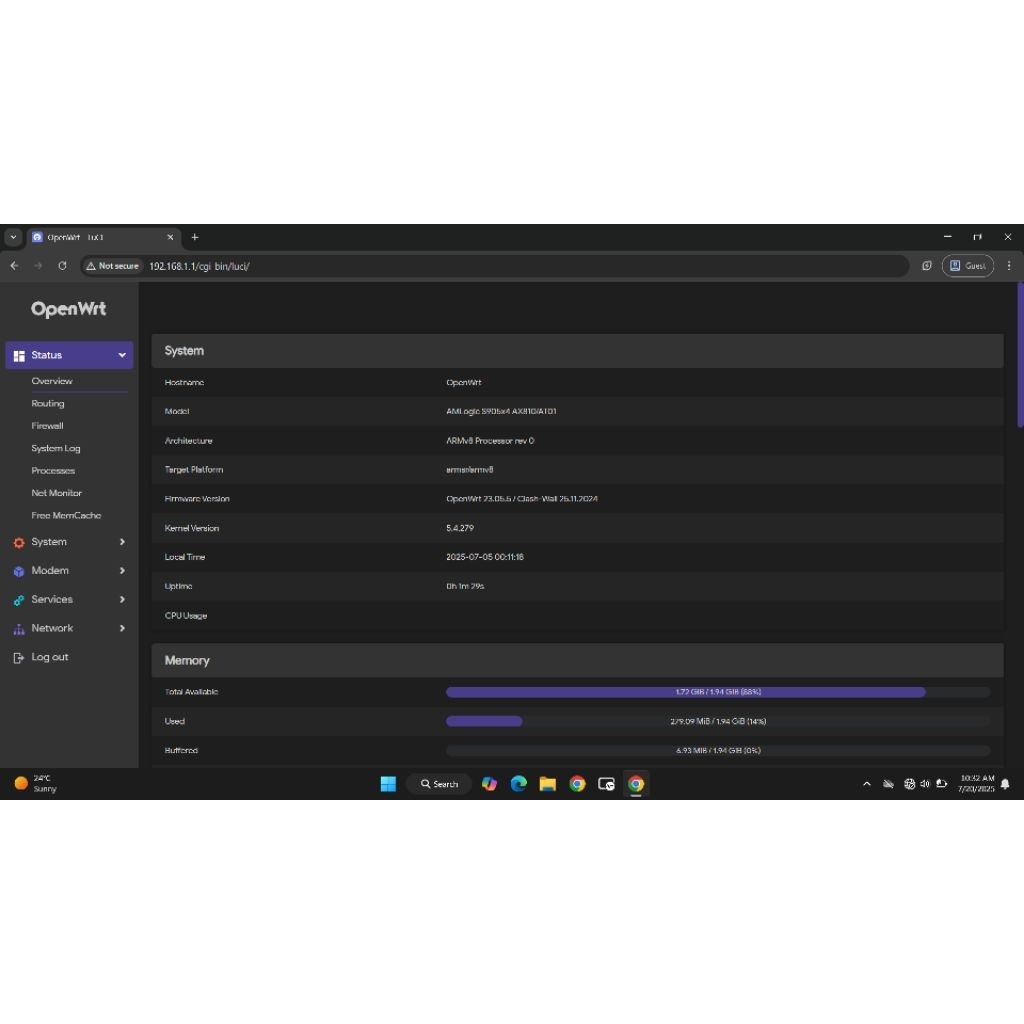Open a new browser tab with plus
Screen dimensions: 1024x1024
point(195,237)
